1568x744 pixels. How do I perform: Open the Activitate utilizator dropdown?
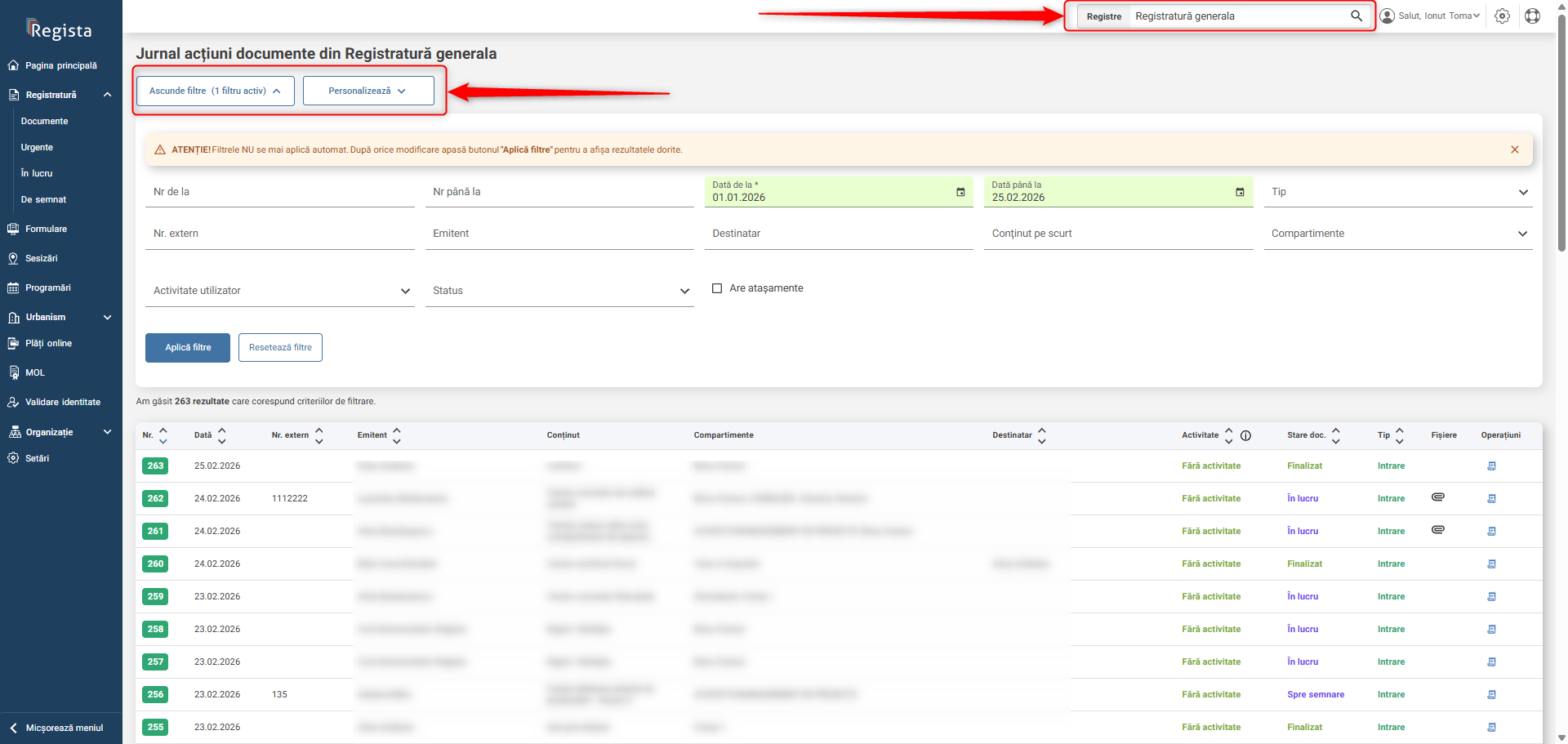[x=280, y=291]
